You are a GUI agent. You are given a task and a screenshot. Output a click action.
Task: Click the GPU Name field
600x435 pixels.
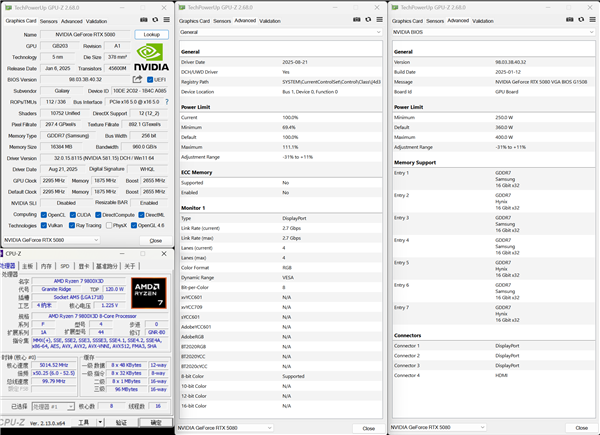coord(85,34)
